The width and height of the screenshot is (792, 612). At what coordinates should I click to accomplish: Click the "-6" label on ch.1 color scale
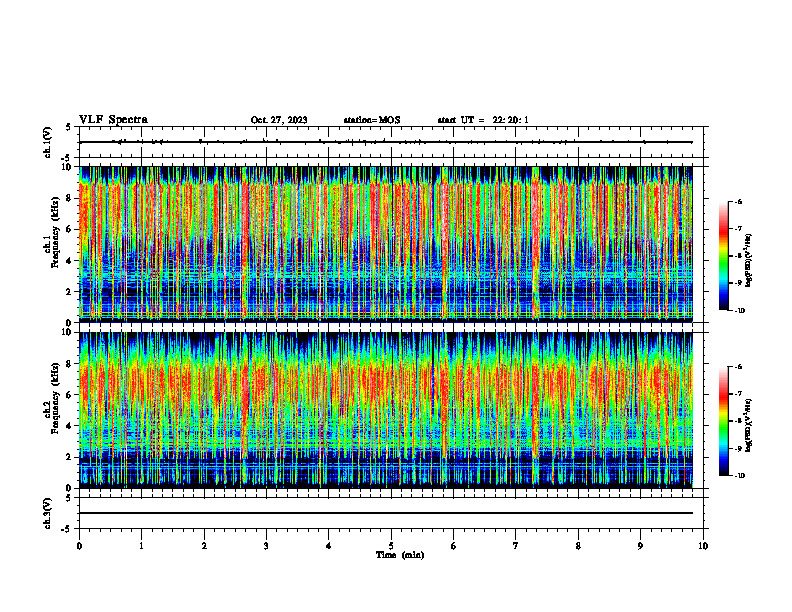(738, 201)
